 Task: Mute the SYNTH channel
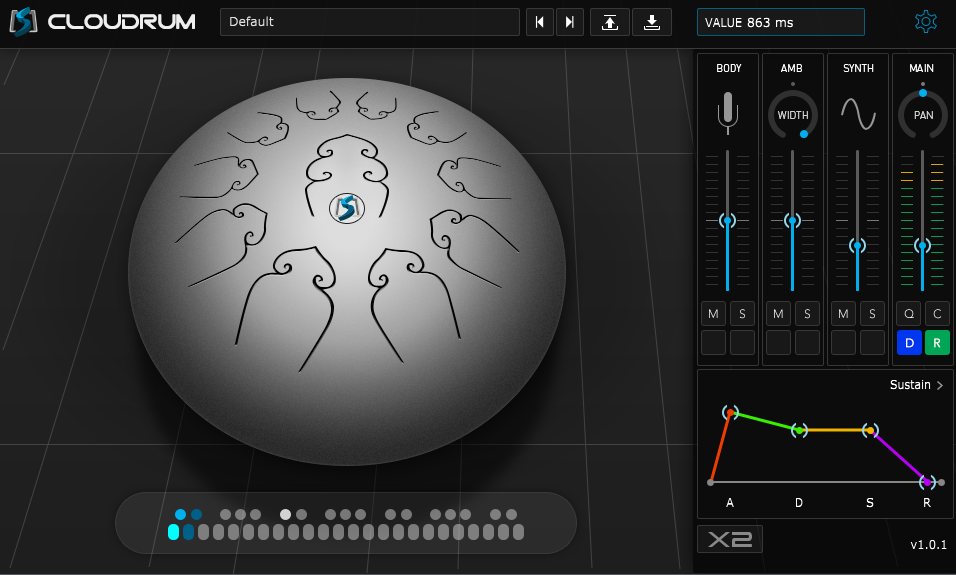point(843,313)
